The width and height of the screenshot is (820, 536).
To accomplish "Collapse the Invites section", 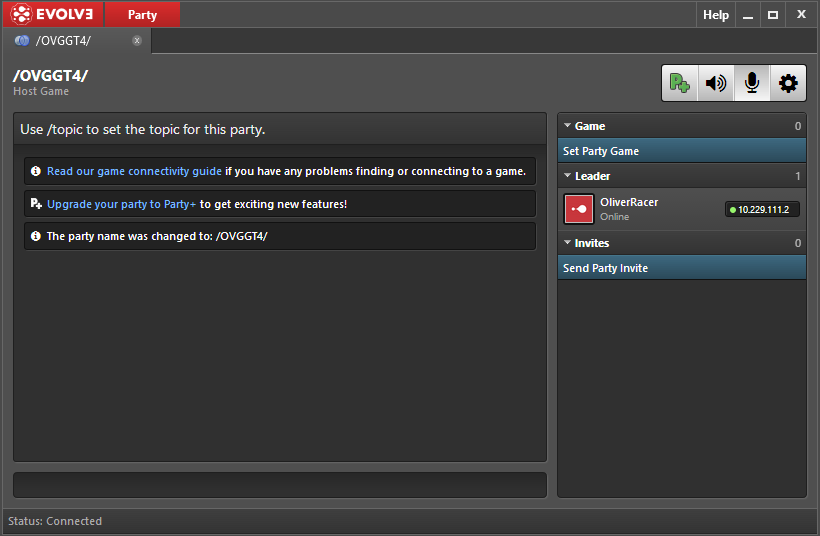I will coord(568,243).
